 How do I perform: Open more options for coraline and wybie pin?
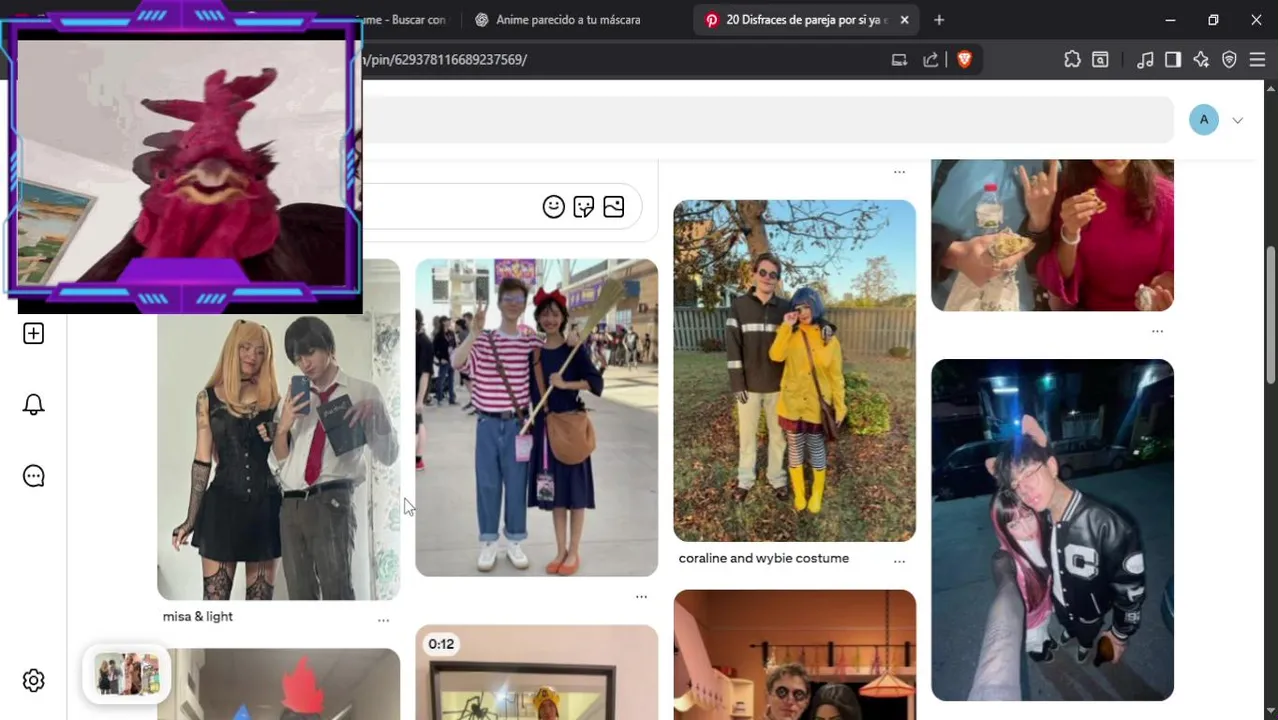pos(899,562)
